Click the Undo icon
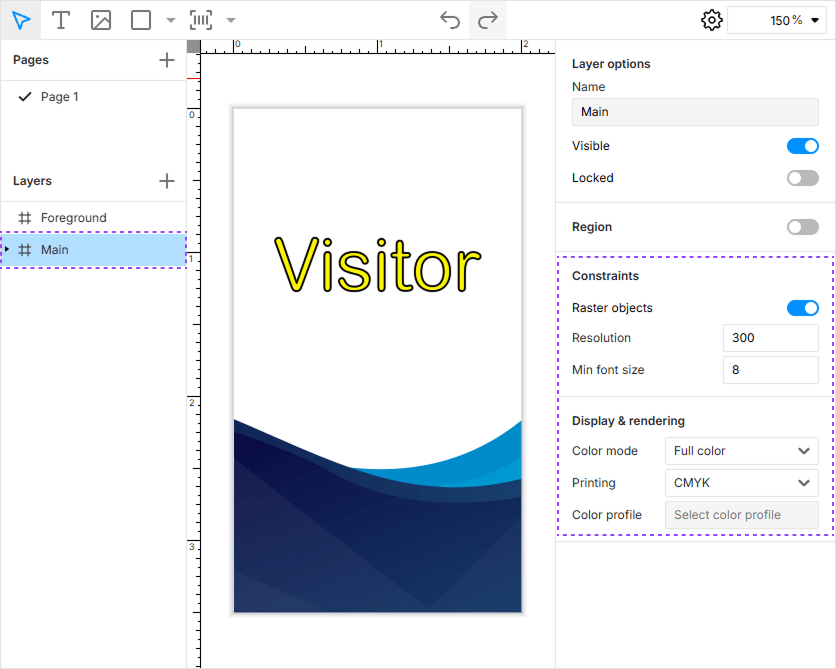 449,20
